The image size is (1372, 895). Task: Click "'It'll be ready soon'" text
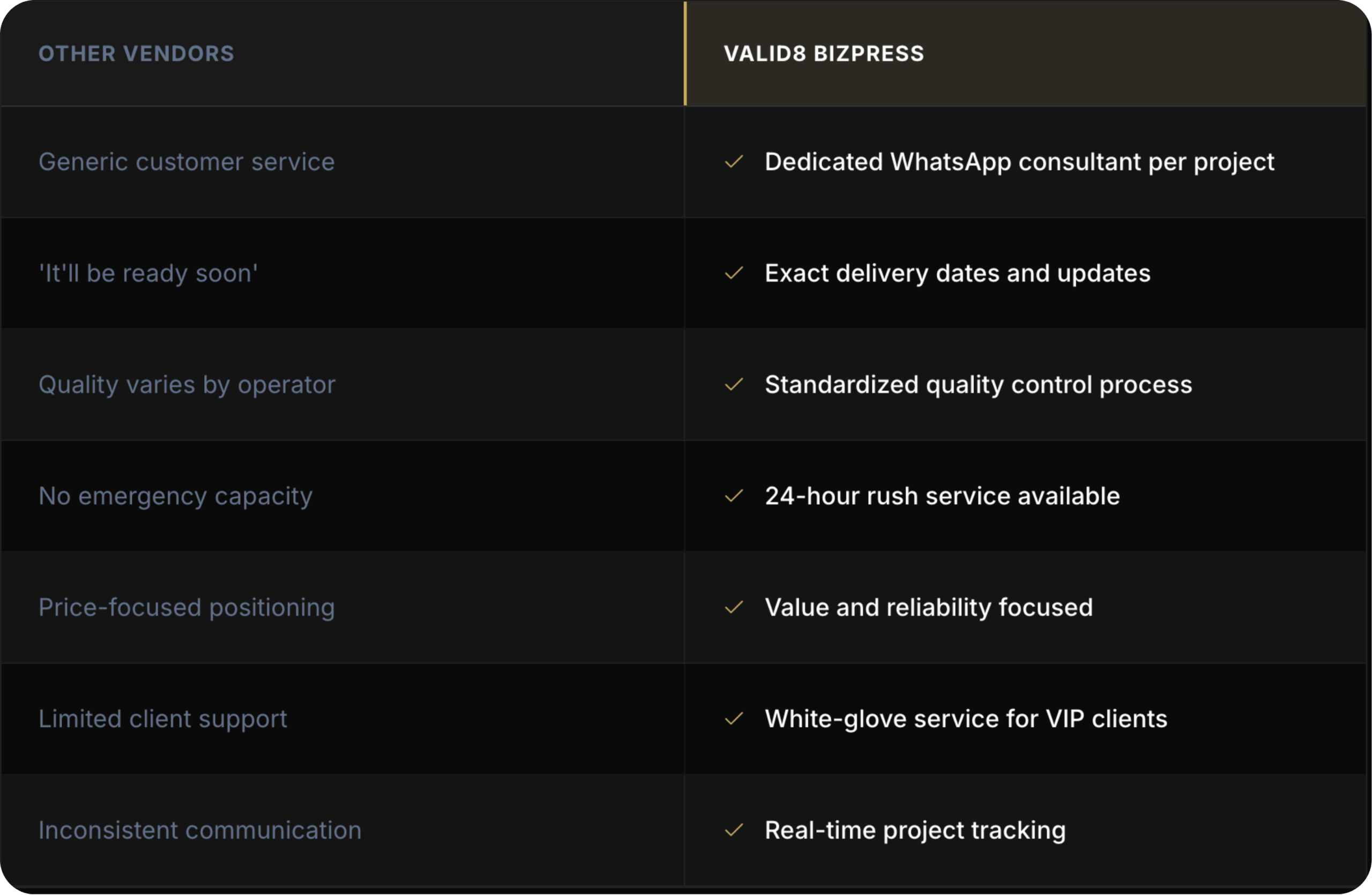coord(148,273)
